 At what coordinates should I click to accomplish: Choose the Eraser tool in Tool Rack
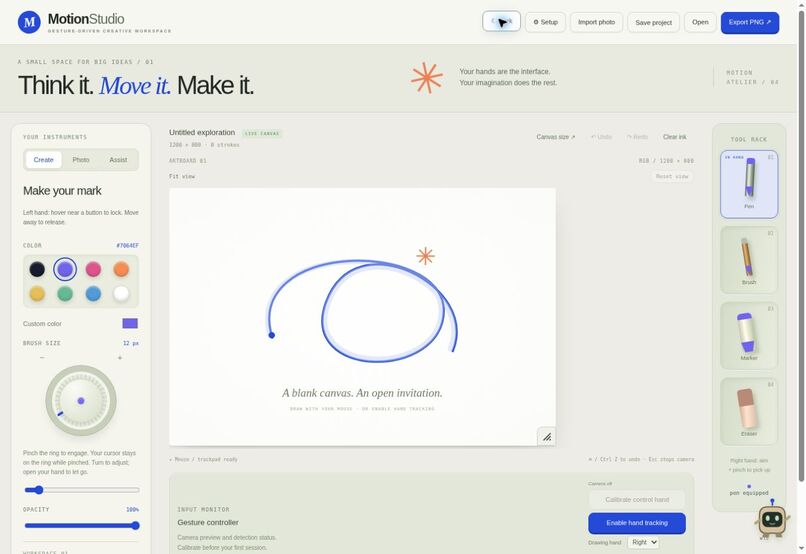(x=749, y=412)
